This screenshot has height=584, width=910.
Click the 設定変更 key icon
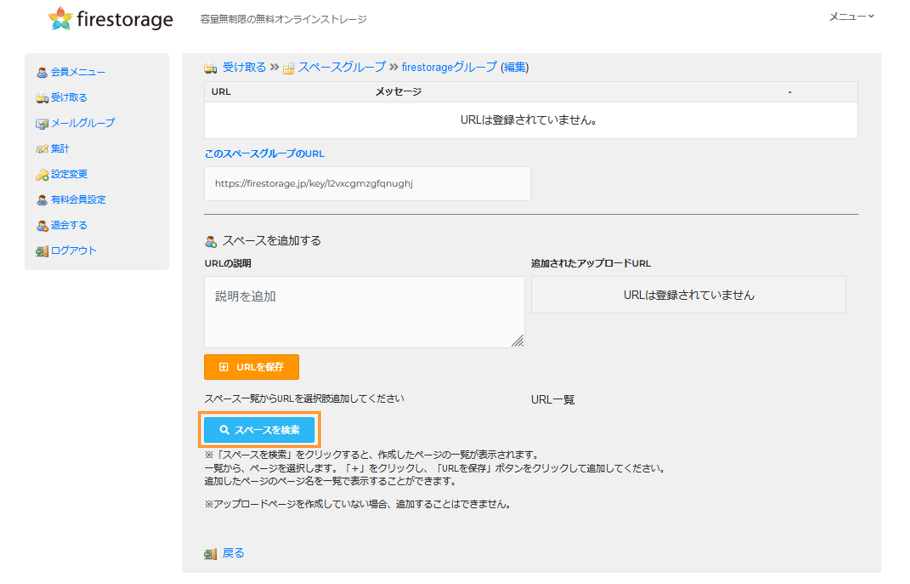click(x=42, y=175)
